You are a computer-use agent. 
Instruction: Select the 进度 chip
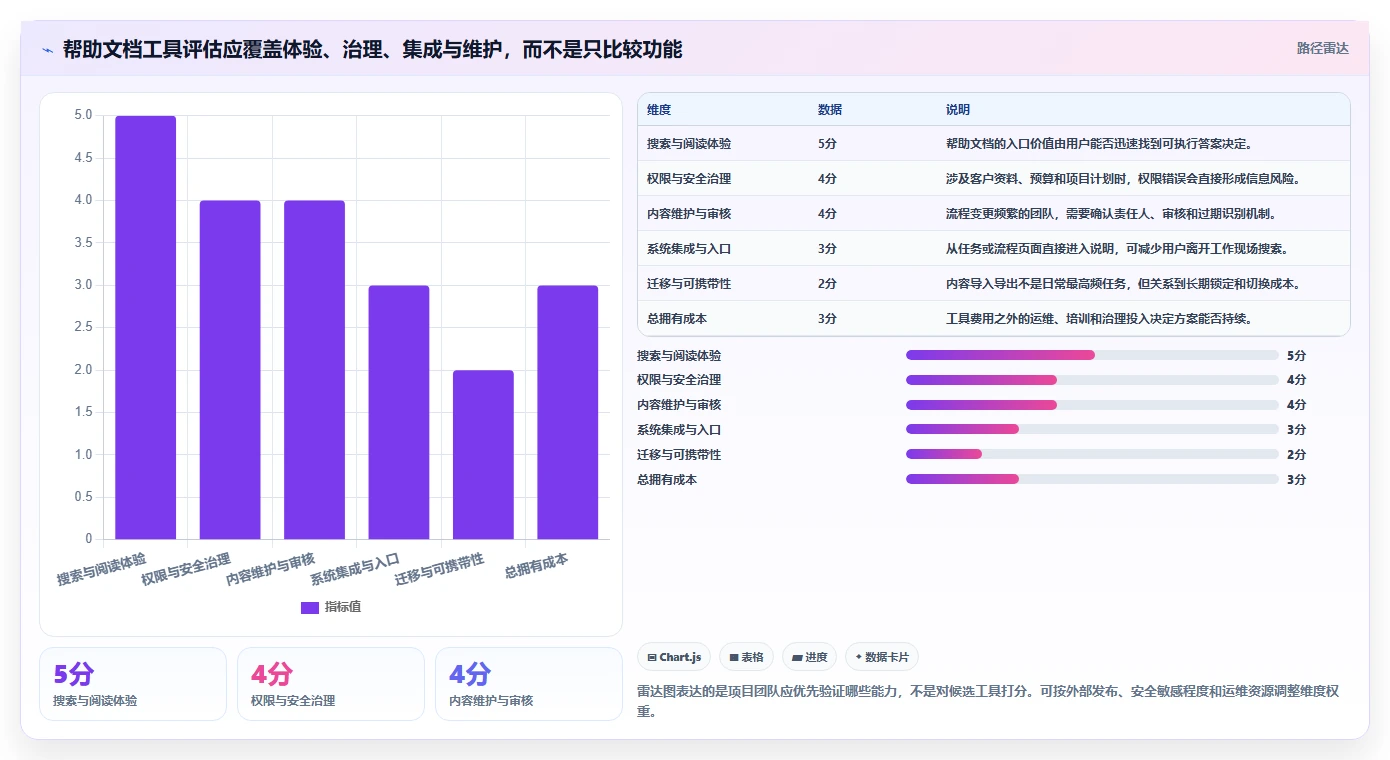point(809,657)
